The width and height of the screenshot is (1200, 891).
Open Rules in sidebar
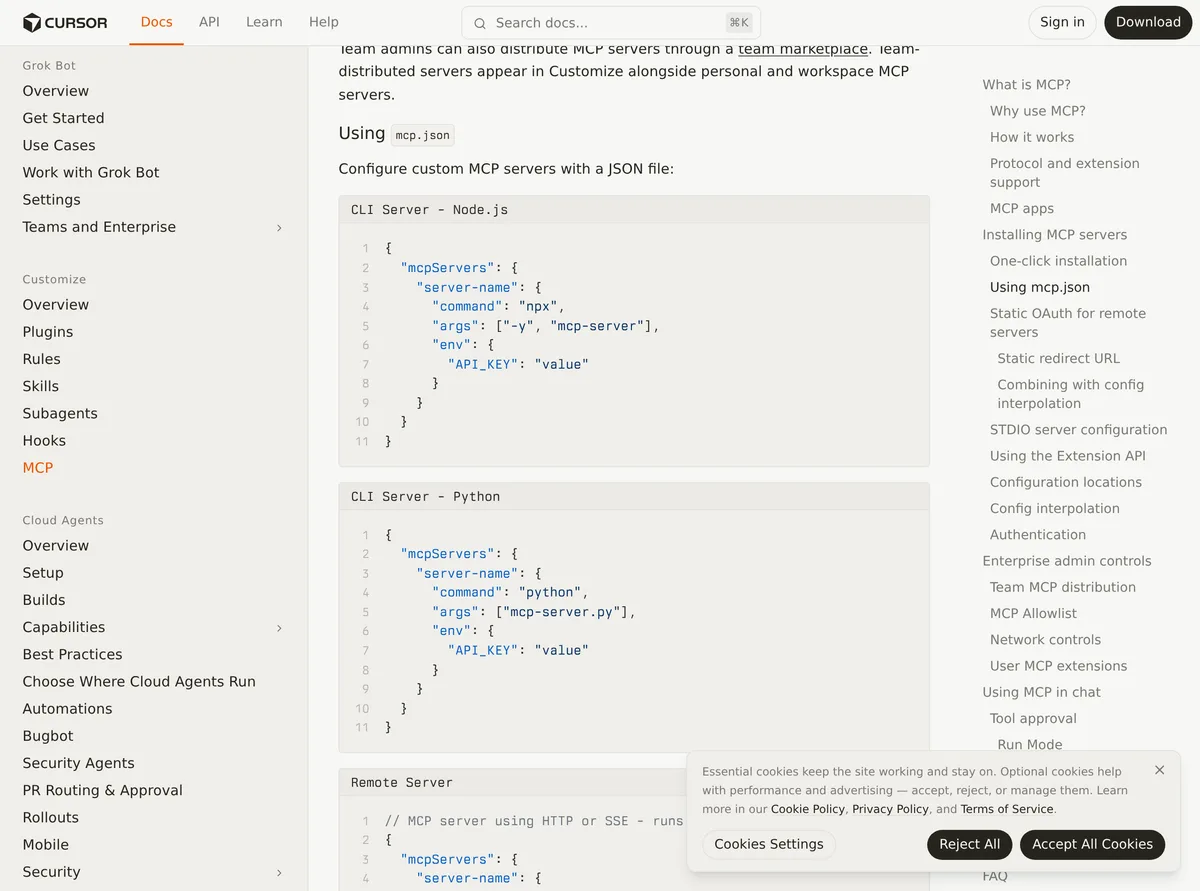point(42,359)
